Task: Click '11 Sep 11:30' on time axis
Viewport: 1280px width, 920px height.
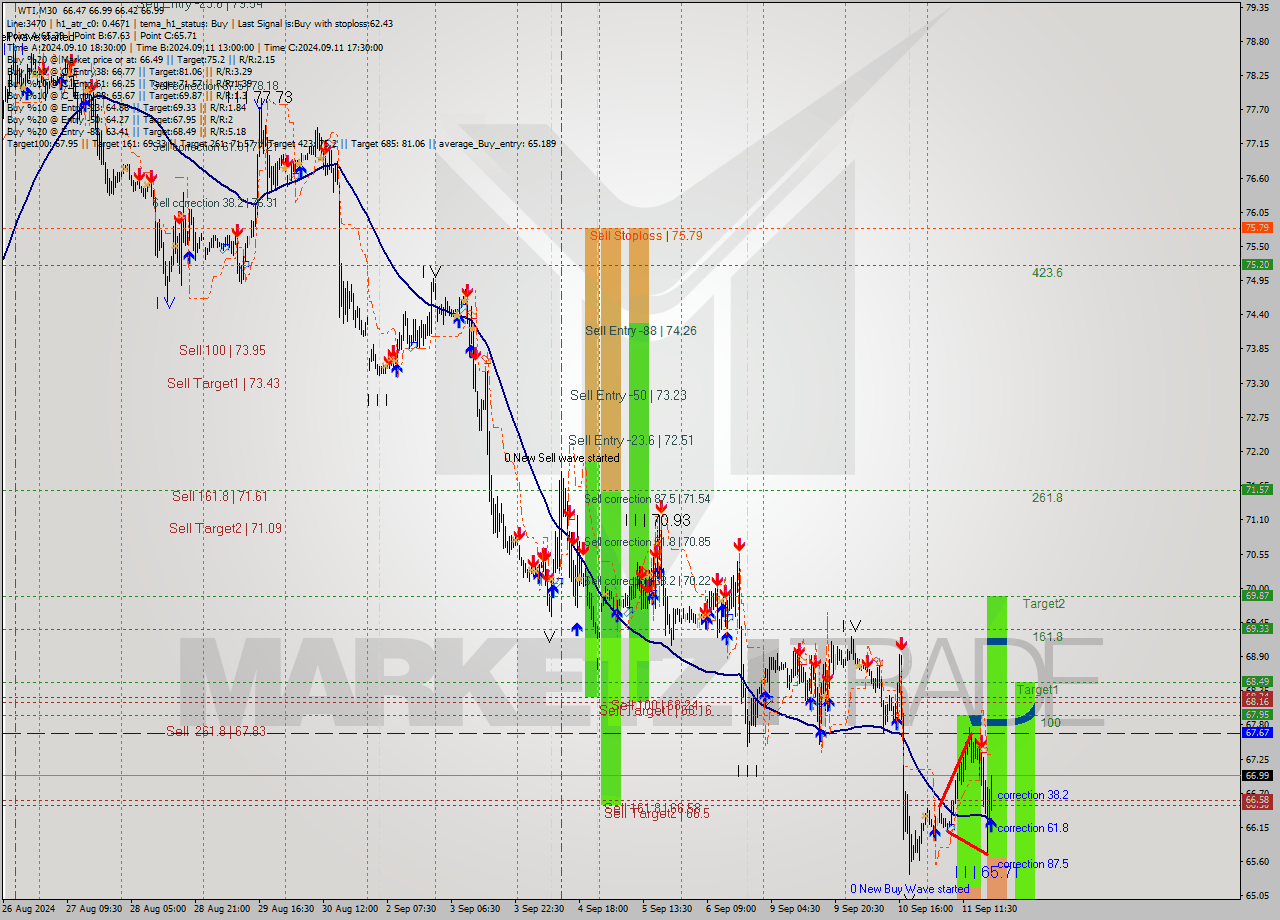Action: tap(989, 909)
